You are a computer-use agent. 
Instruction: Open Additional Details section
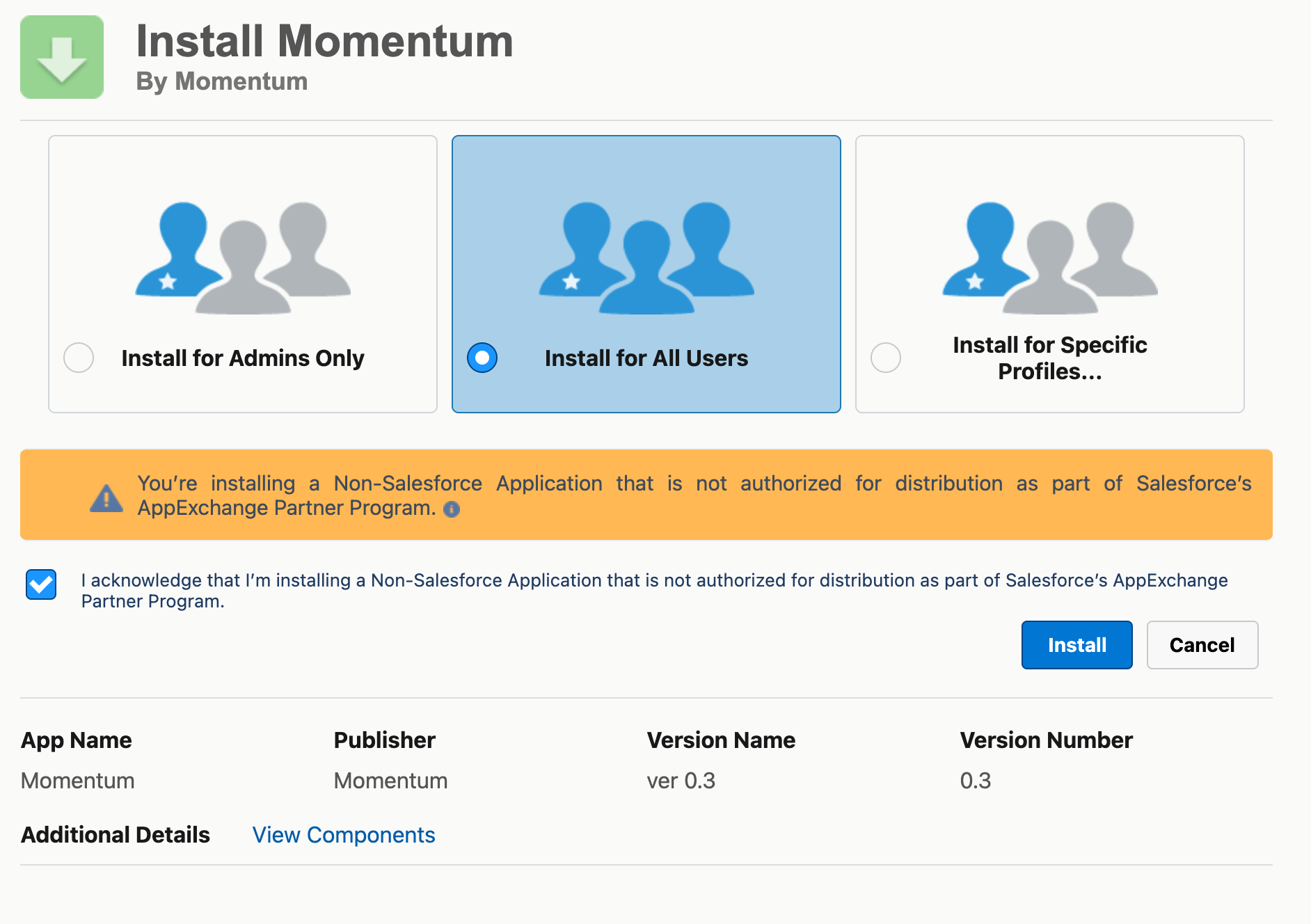[116, 834]
